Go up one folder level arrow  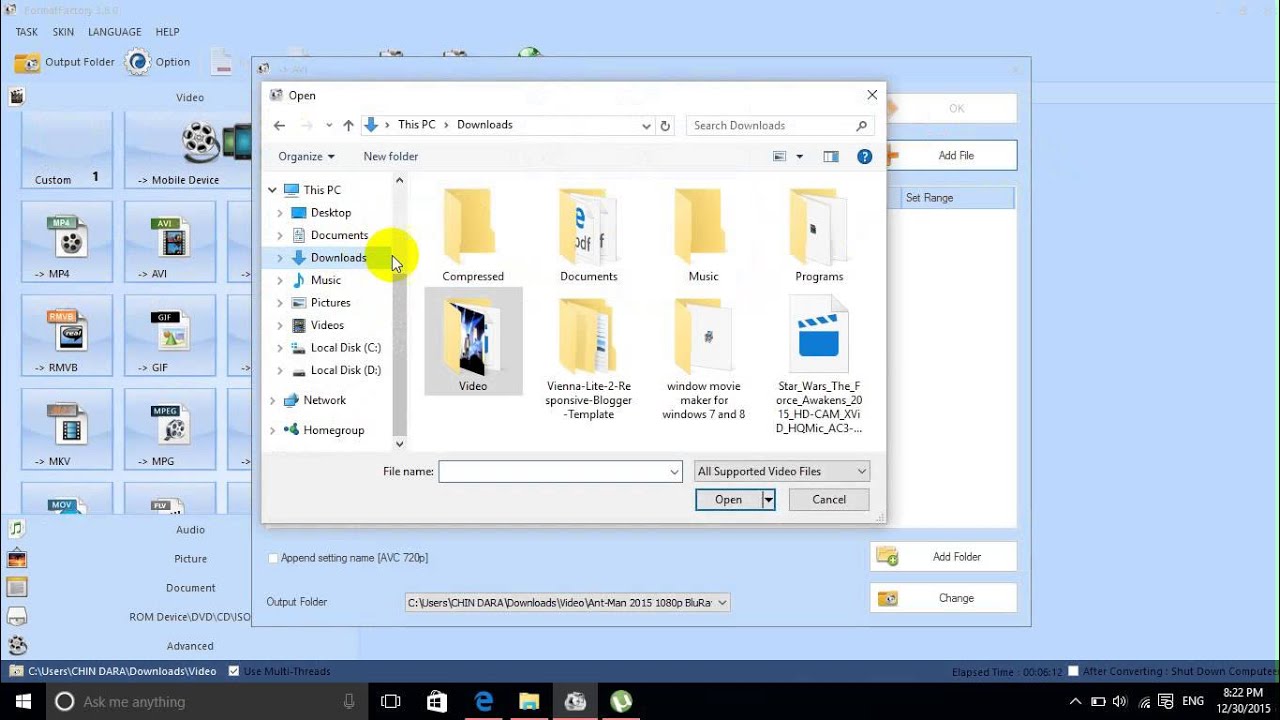pos(348,125)
